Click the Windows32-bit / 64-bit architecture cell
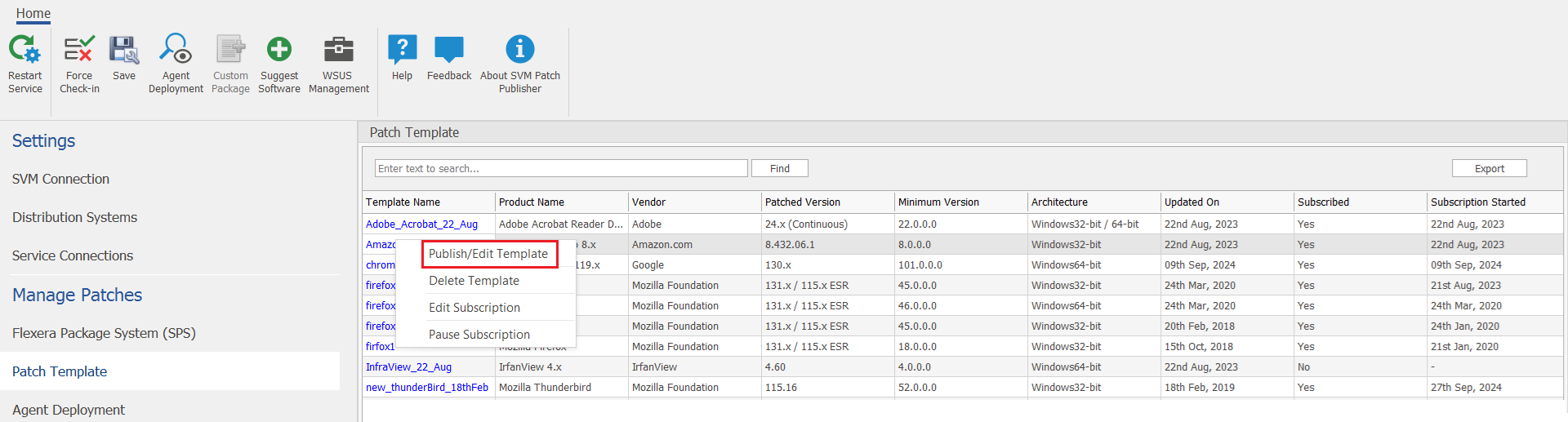The image size is (1568, 422). (x=1094, y=224)
